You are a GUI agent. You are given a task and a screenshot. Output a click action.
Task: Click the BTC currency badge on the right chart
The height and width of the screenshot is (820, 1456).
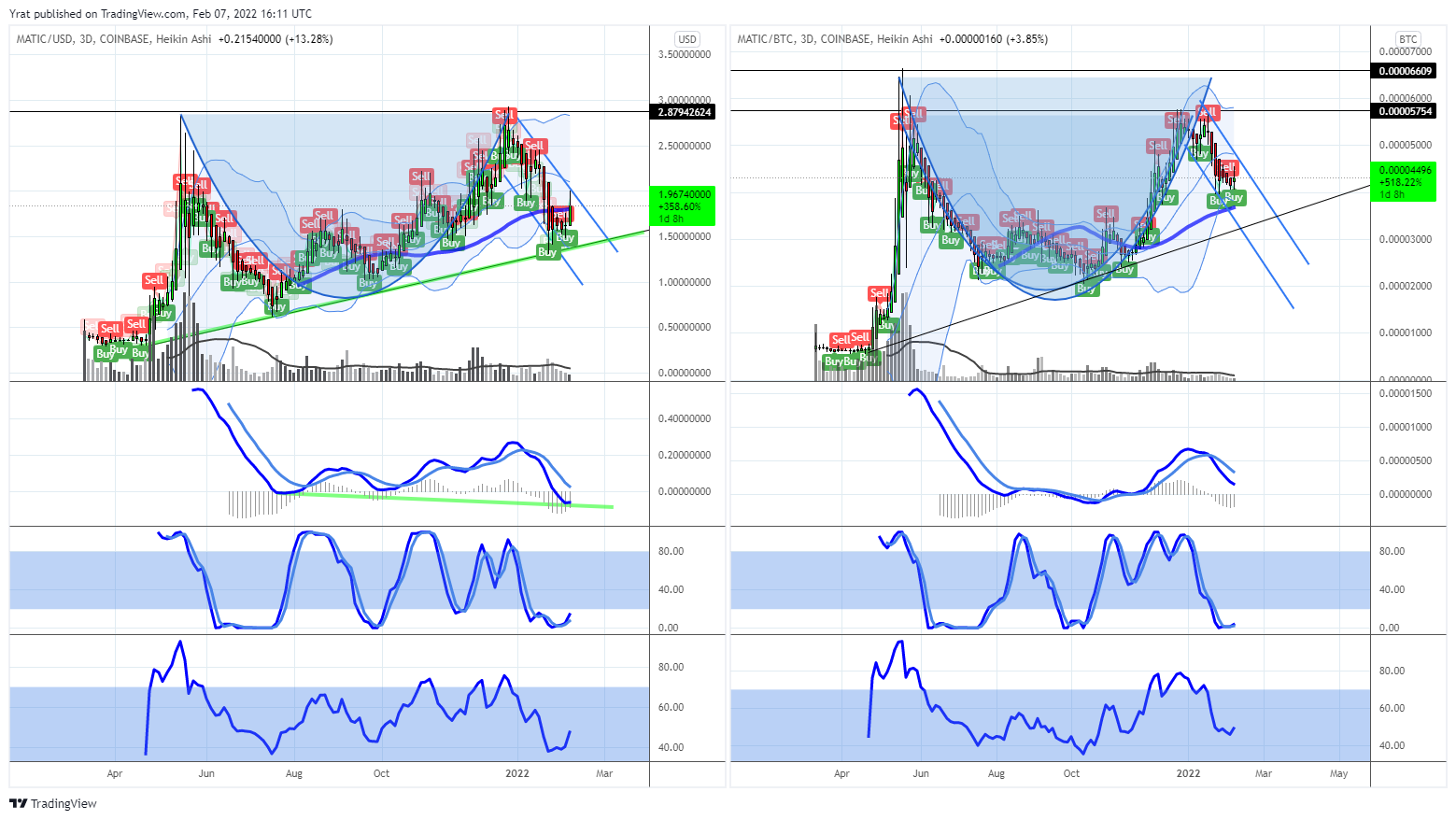click(x=1407, y=39)
